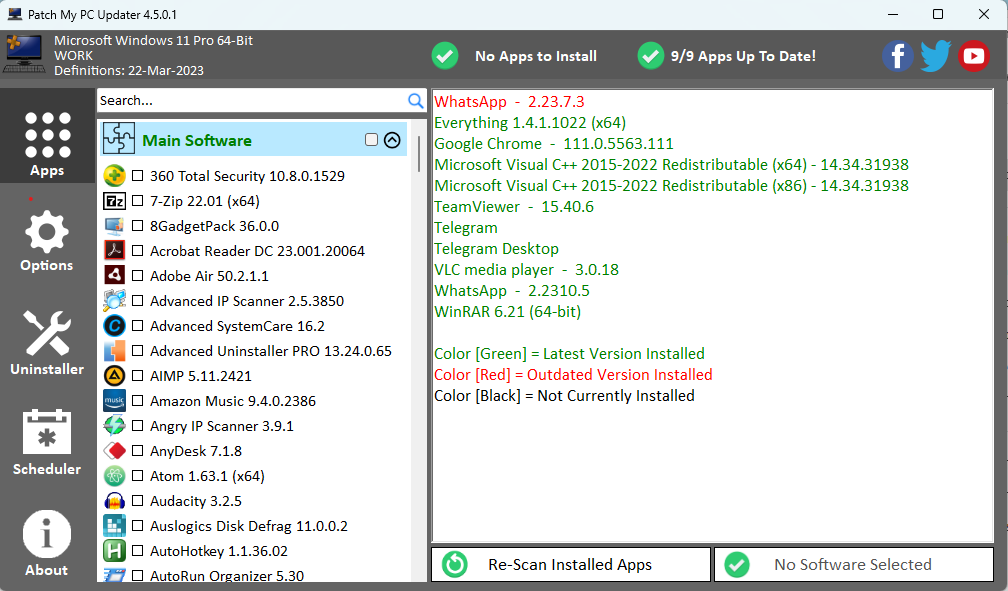This screenshot has height=591, width=1008.
Task: Check the 360 Total Security checkbox
Action: coord(138,176)
